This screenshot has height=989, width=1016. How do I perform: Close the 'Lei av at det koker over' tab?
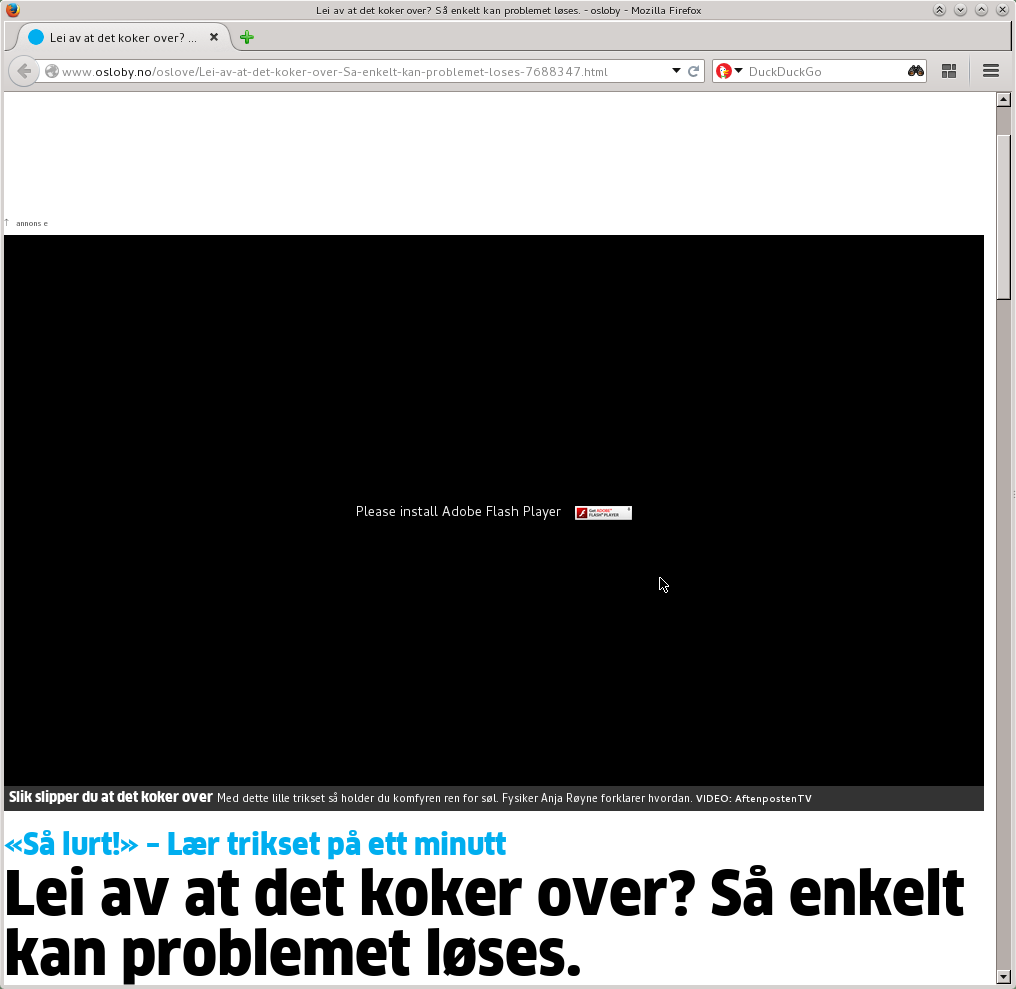pyautogui.click(x=214, y=38)
